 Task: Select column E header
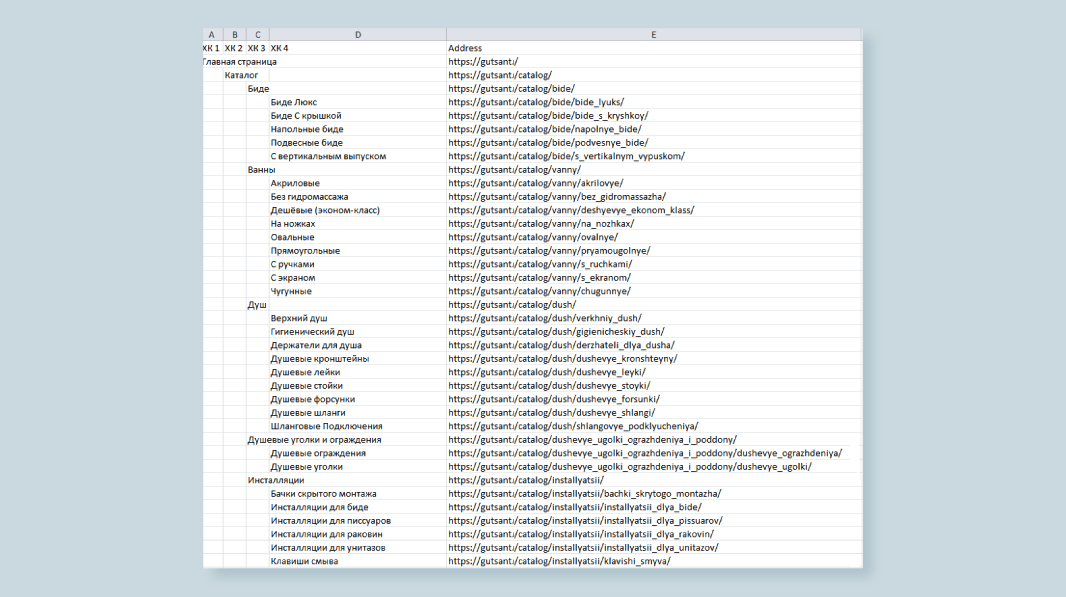tap(654, 35)
